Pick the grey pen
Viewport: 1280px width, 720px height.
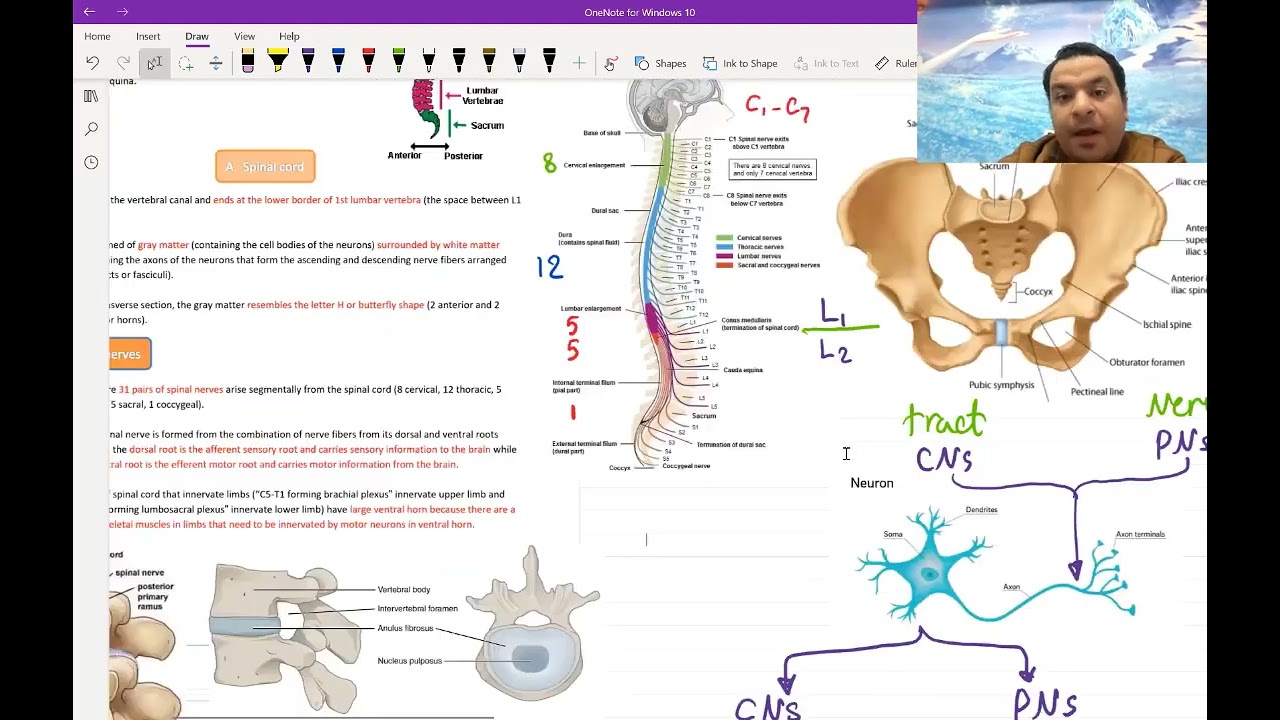click(x=519, y=62)
